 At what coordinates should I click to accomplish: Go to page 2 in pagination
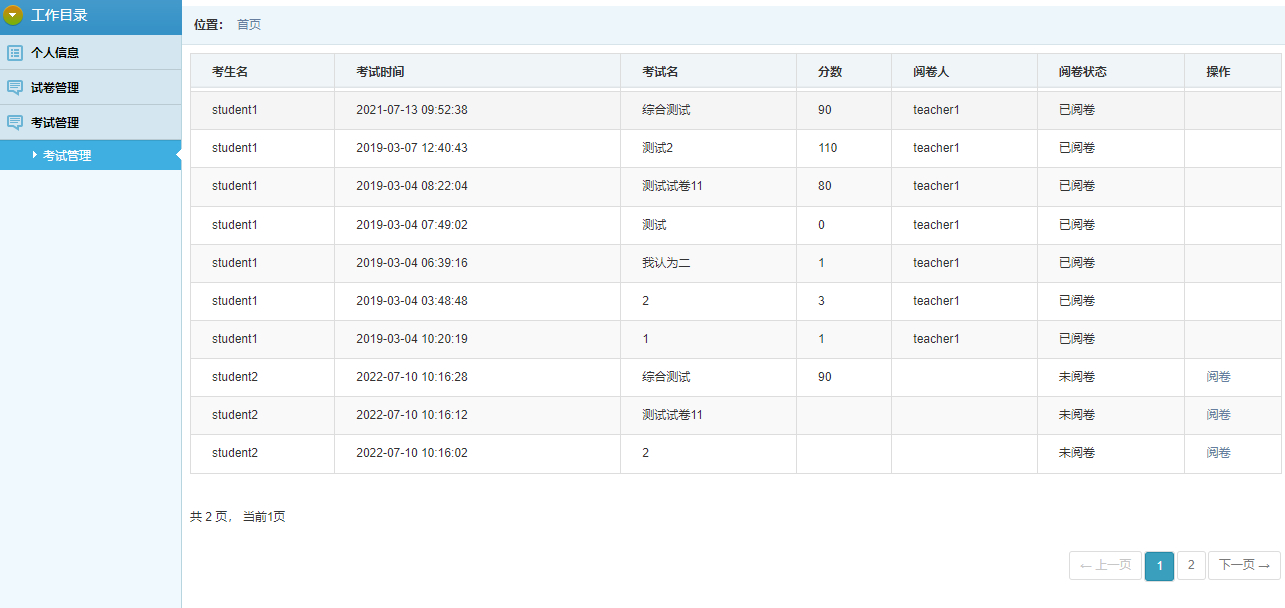click(x=1190, y=565)
